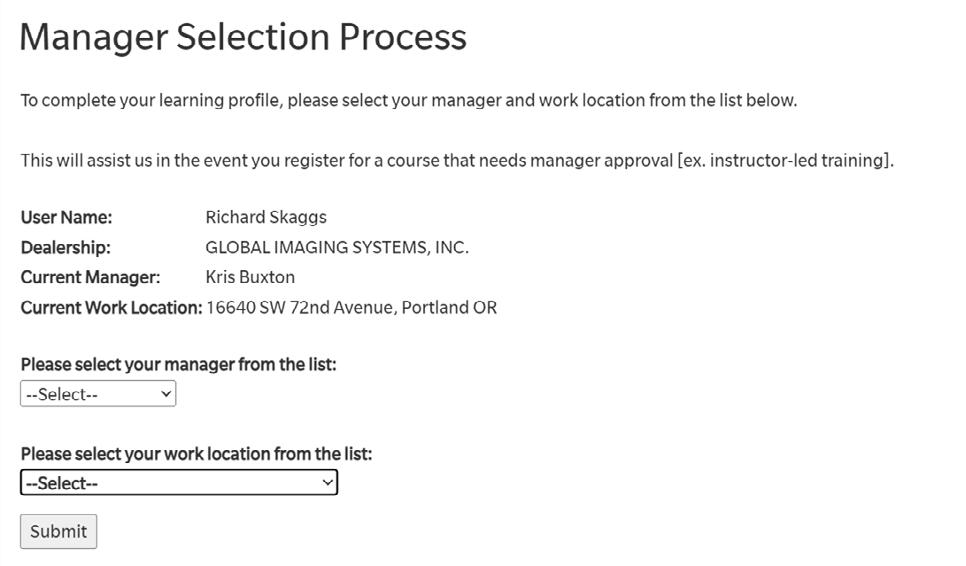This screenshot has height=566, width=966.
Task: Click 'Please select your manager from the list' label
Action: point(178,364)
